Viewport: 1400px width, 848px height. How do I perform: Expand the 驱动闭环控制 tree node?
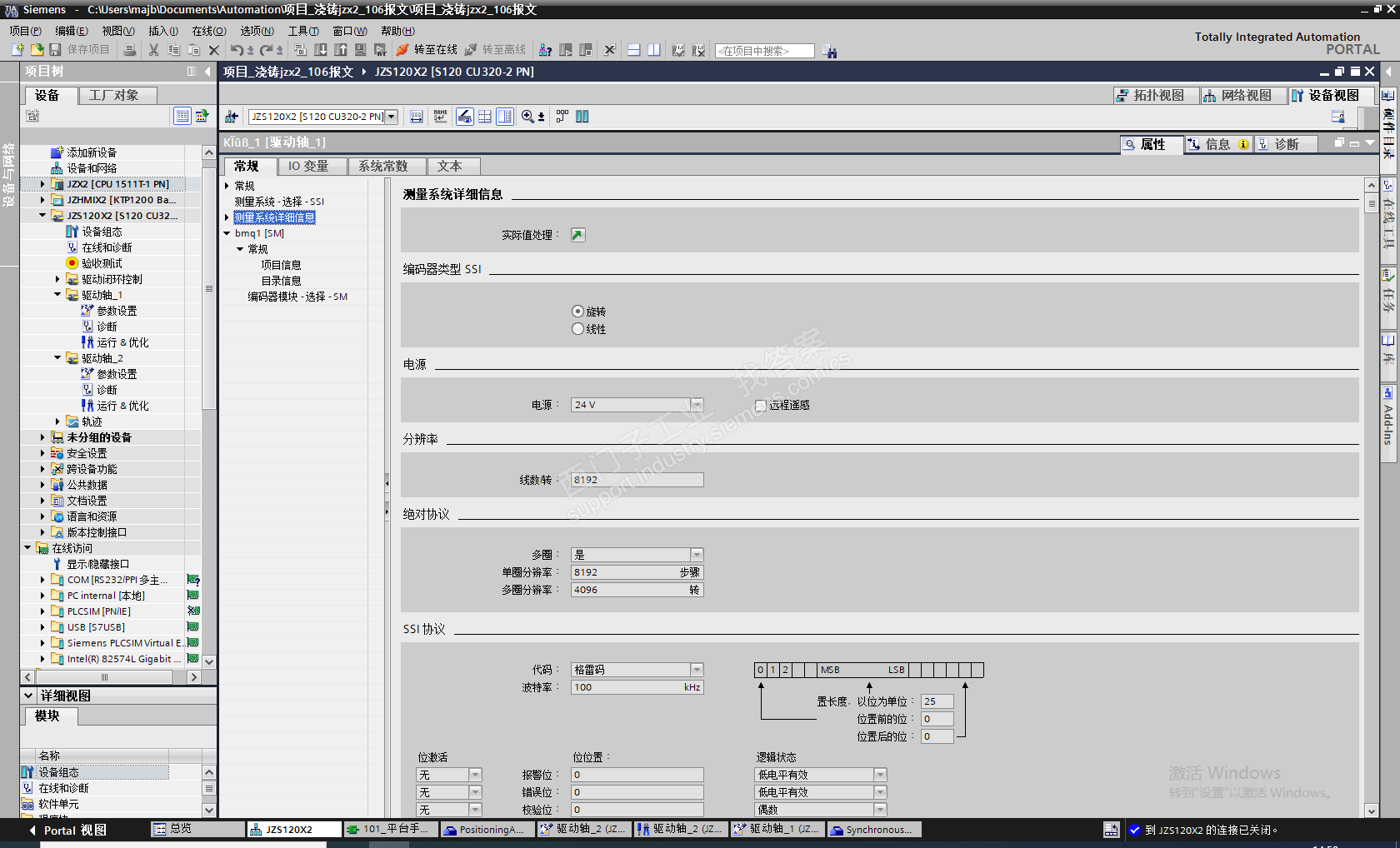click(x=57, y=279)
